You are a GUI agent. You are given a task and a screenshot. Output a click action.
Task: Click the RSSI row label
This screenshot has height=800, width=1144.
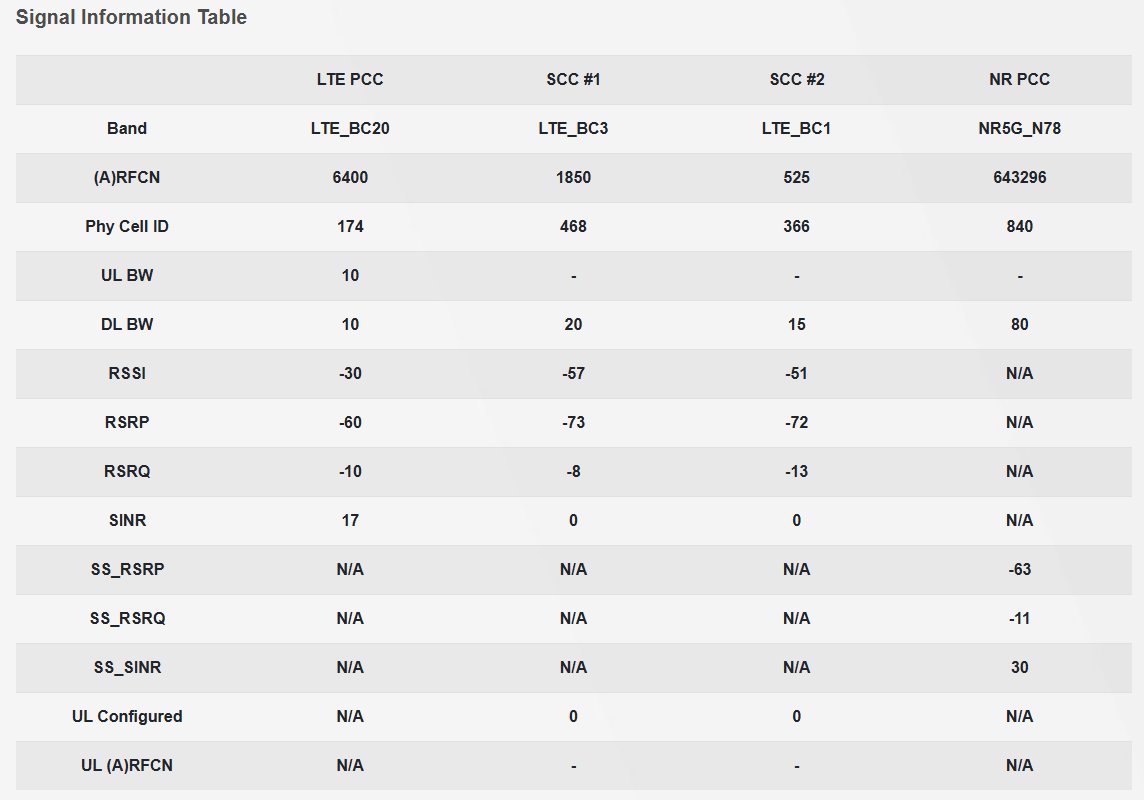[127, 373]
